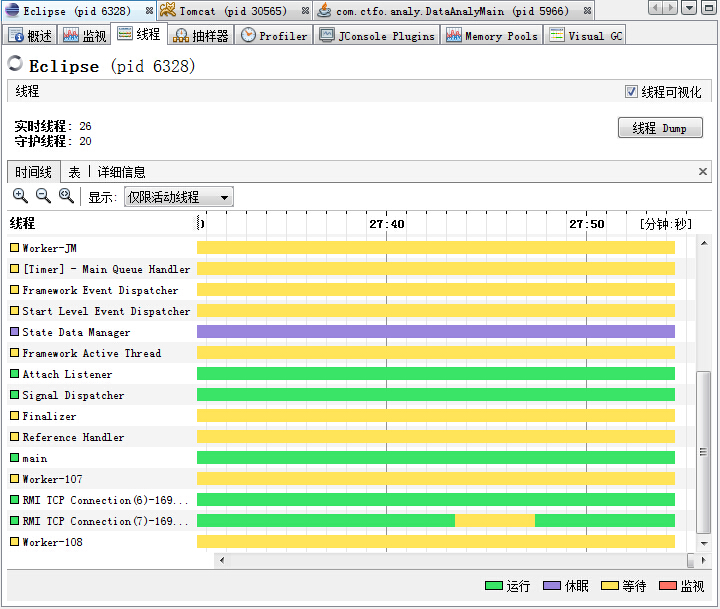Open the JConsole Plugins tab
The width and height of the screenshot is (720, 609).
[377, 35]
